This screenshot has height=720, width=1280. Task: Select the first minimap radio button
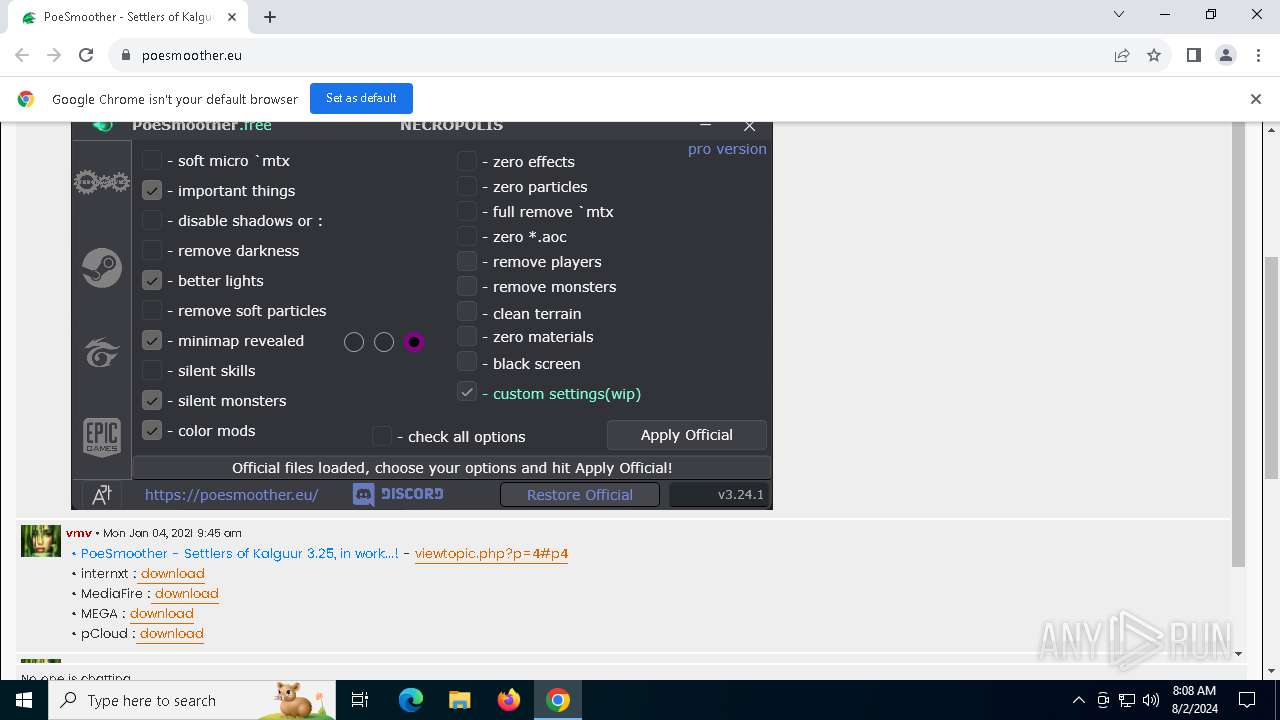click(x=354, y=342)
